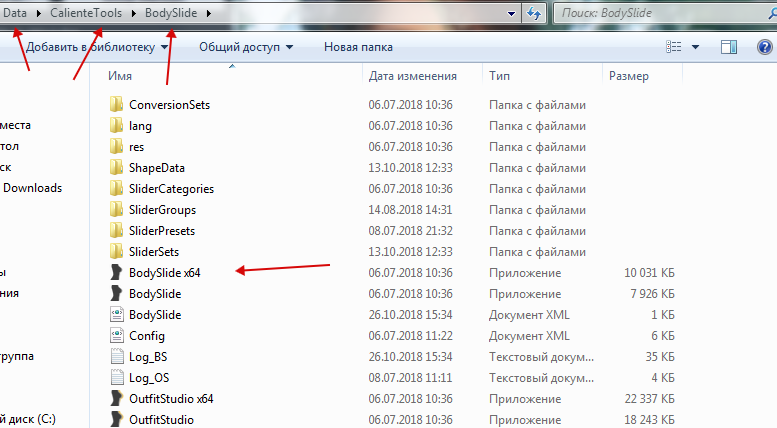Expand the address bar history dropdown

(512, 14)
